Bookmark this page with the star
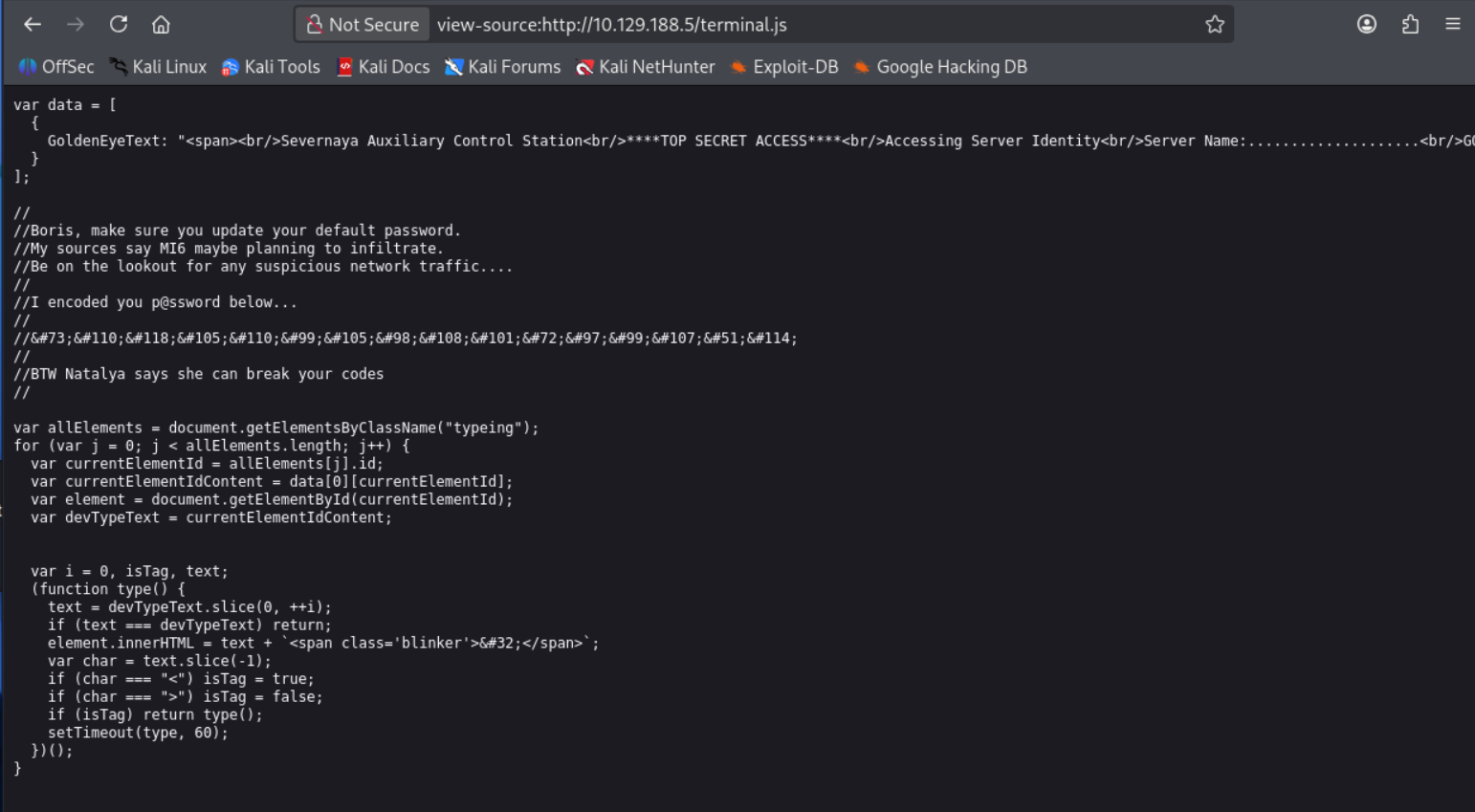Image resolution: width=1475 pixels, height=812 pixels. [x=1215, y=25]
